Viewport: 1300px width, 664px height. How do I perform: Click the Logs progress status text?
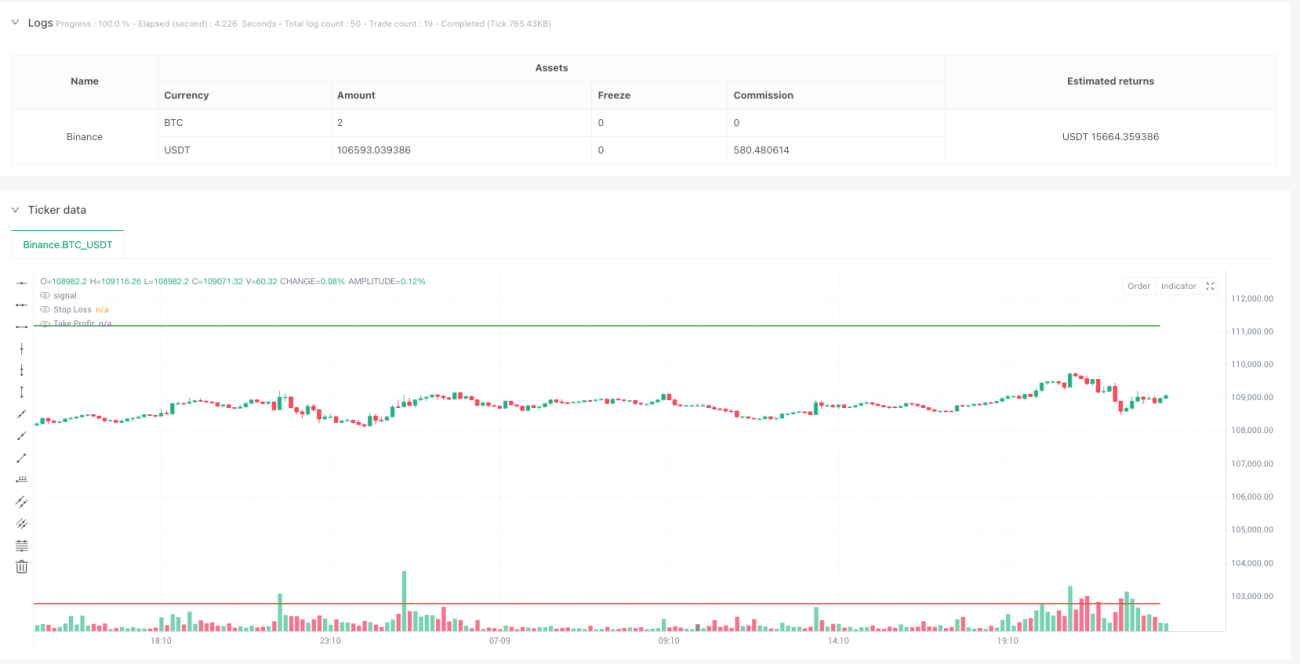coord(303,24)
